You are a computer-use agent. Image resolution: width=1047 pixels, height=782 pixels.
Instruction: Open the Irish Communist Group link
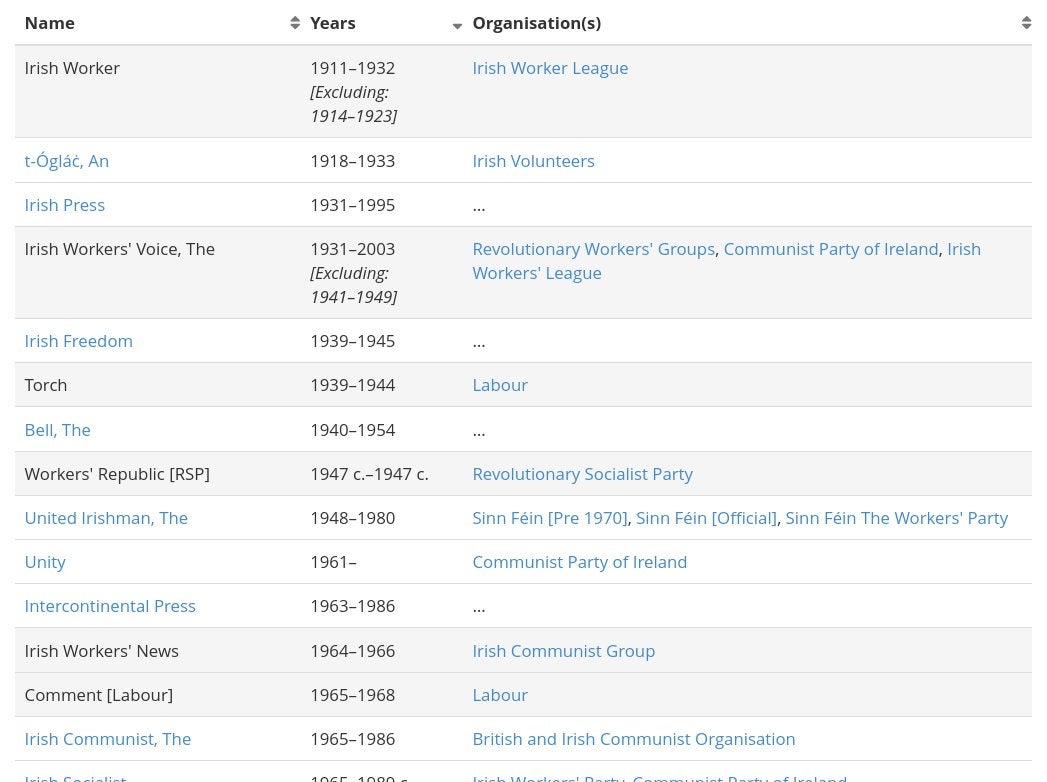[564, 651]
